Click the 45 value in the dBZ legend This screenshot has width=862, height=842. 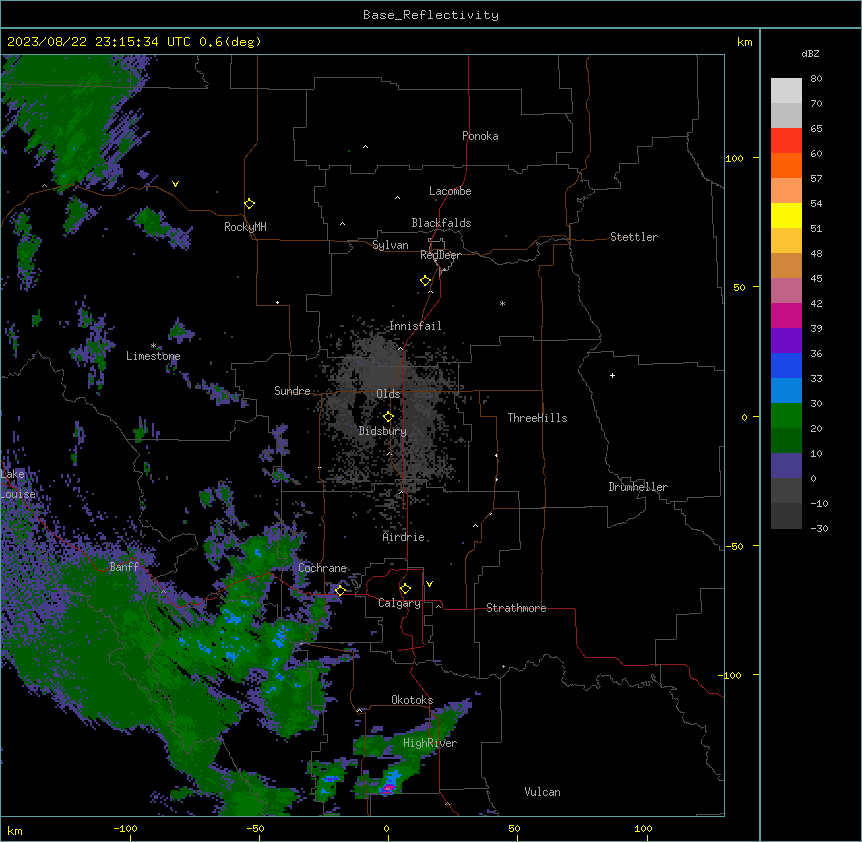coord(816,279)
